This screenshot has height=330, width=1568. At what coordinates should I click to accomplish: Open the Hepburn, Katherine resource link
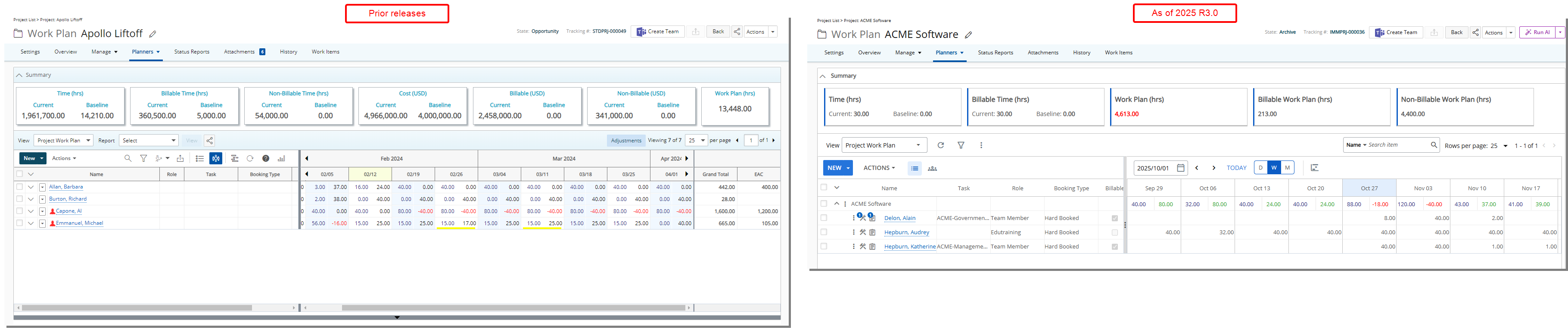point(909,246)
